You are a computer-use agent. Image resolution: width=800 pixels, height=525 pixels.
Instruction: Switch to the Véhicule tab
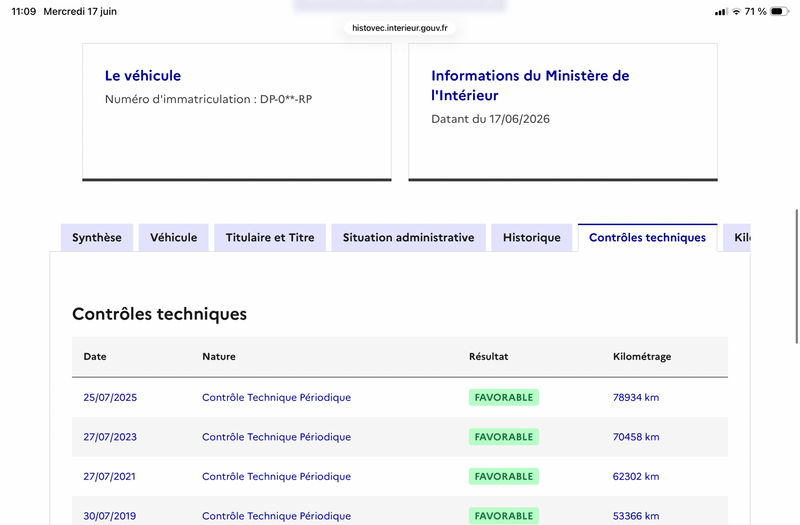point(173,237)
